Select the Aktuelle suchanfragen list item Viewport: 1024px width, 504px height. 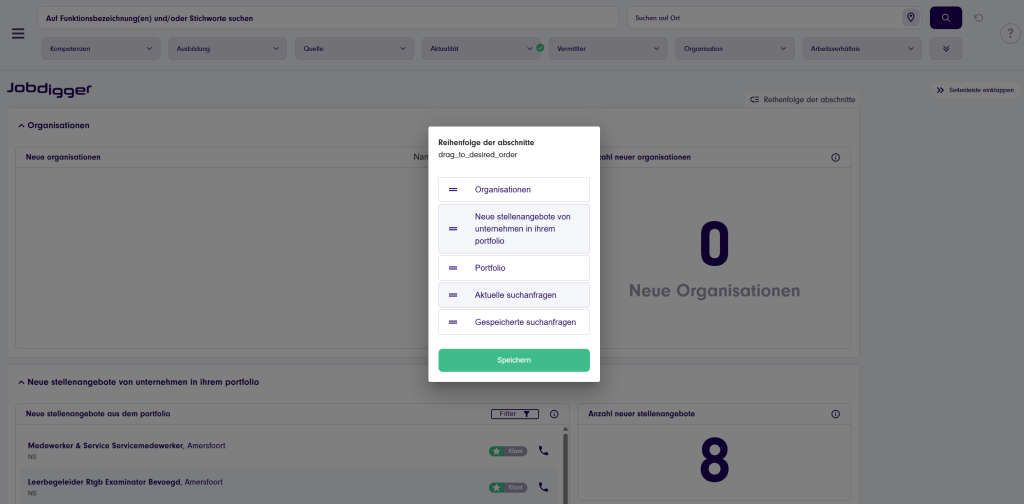514,295
